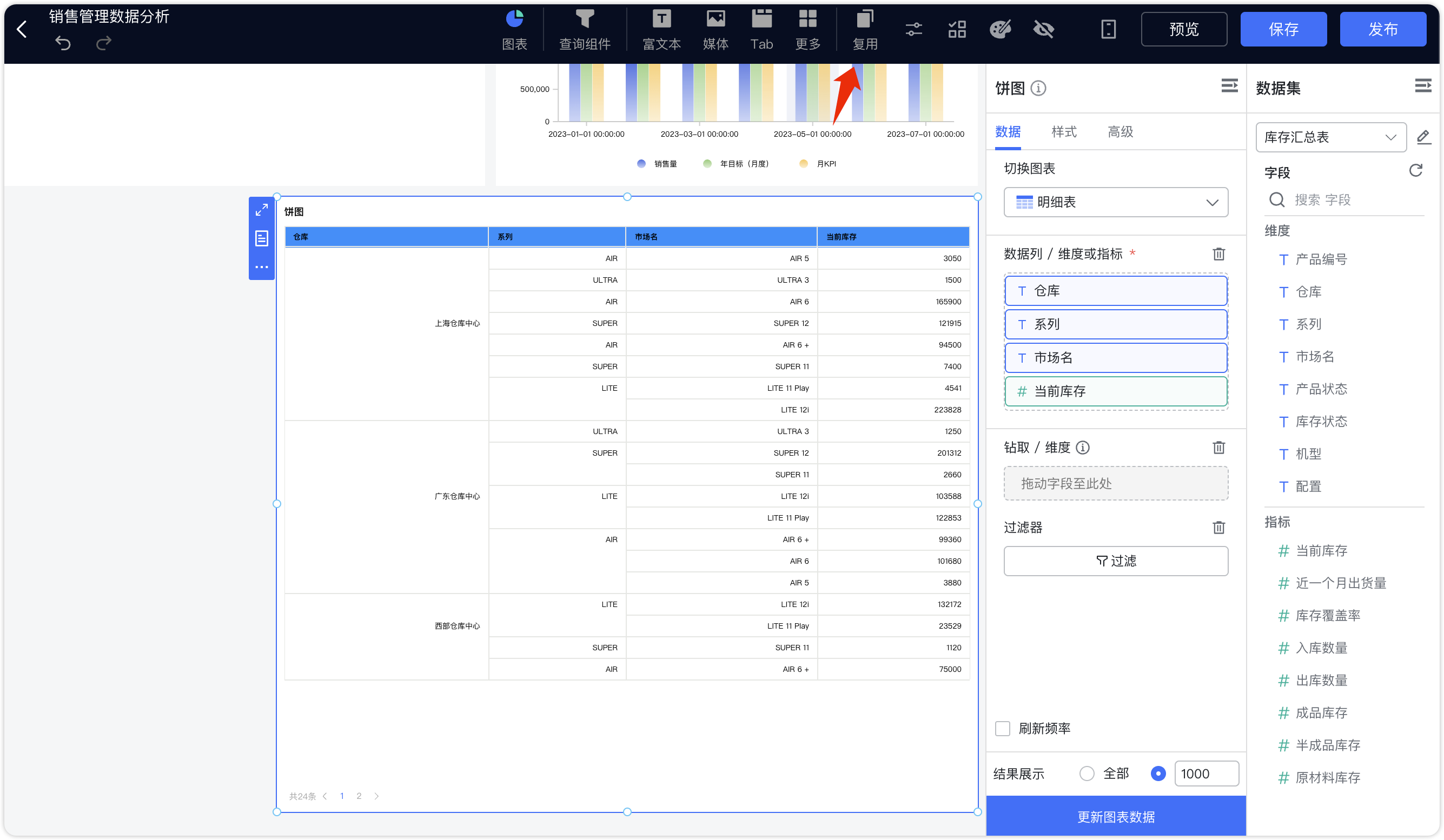Image resolution: width=1444 pixels, height=840 pixels.
Task: Open the sliders settings icon in toolbar
Action: [913, 29]
